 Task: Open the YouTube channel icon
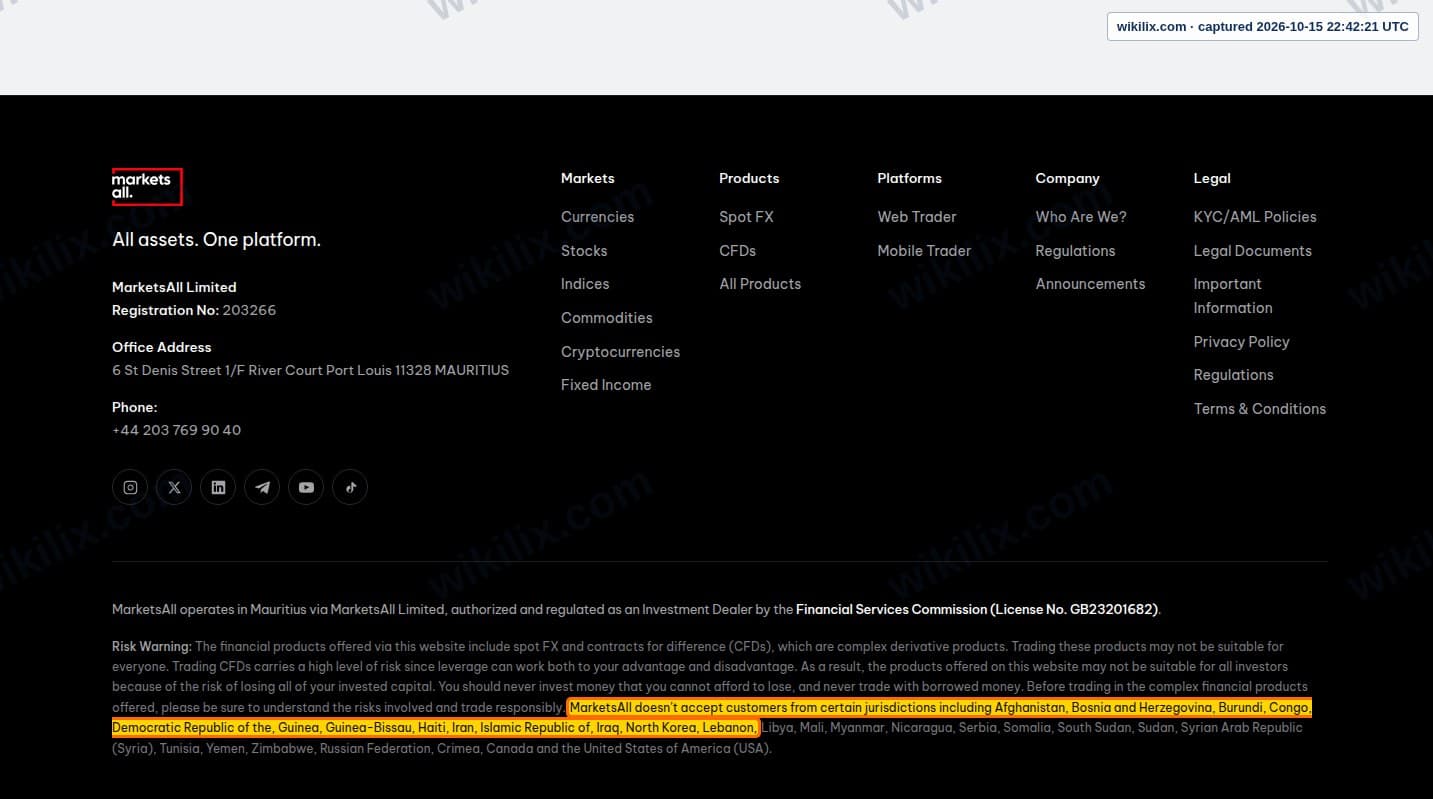[306, 487]
